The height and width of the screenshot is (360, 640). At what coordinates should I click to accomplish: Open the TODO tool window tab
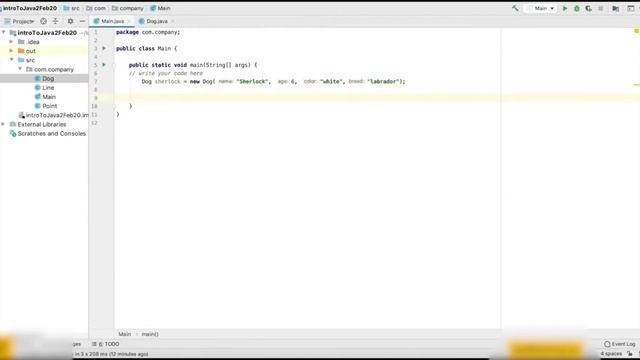coord(106,344)
